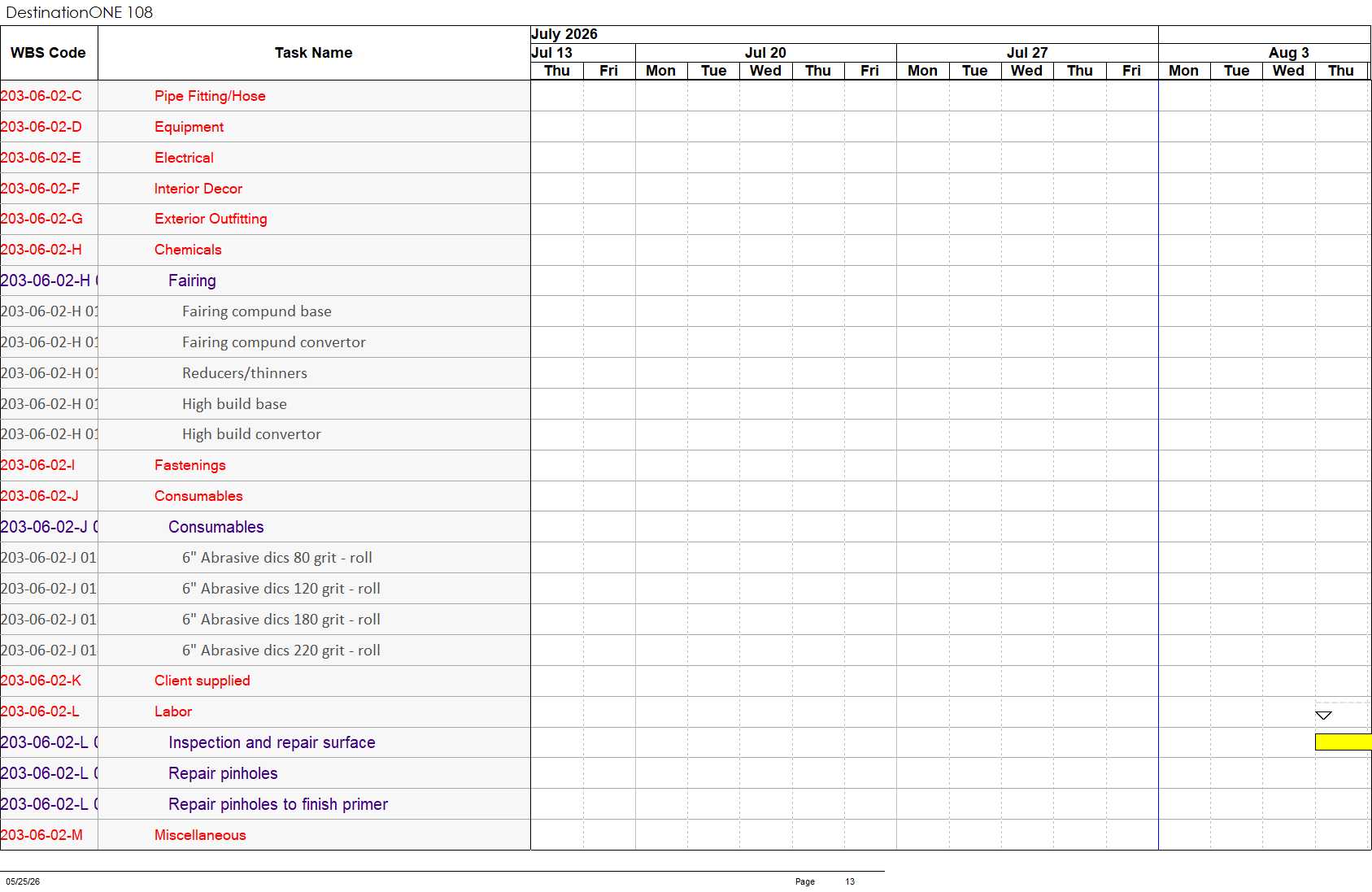Click WBS code 203-06-02-C
This screenshot has height=892, width=1372.
(x=41, y=96)
